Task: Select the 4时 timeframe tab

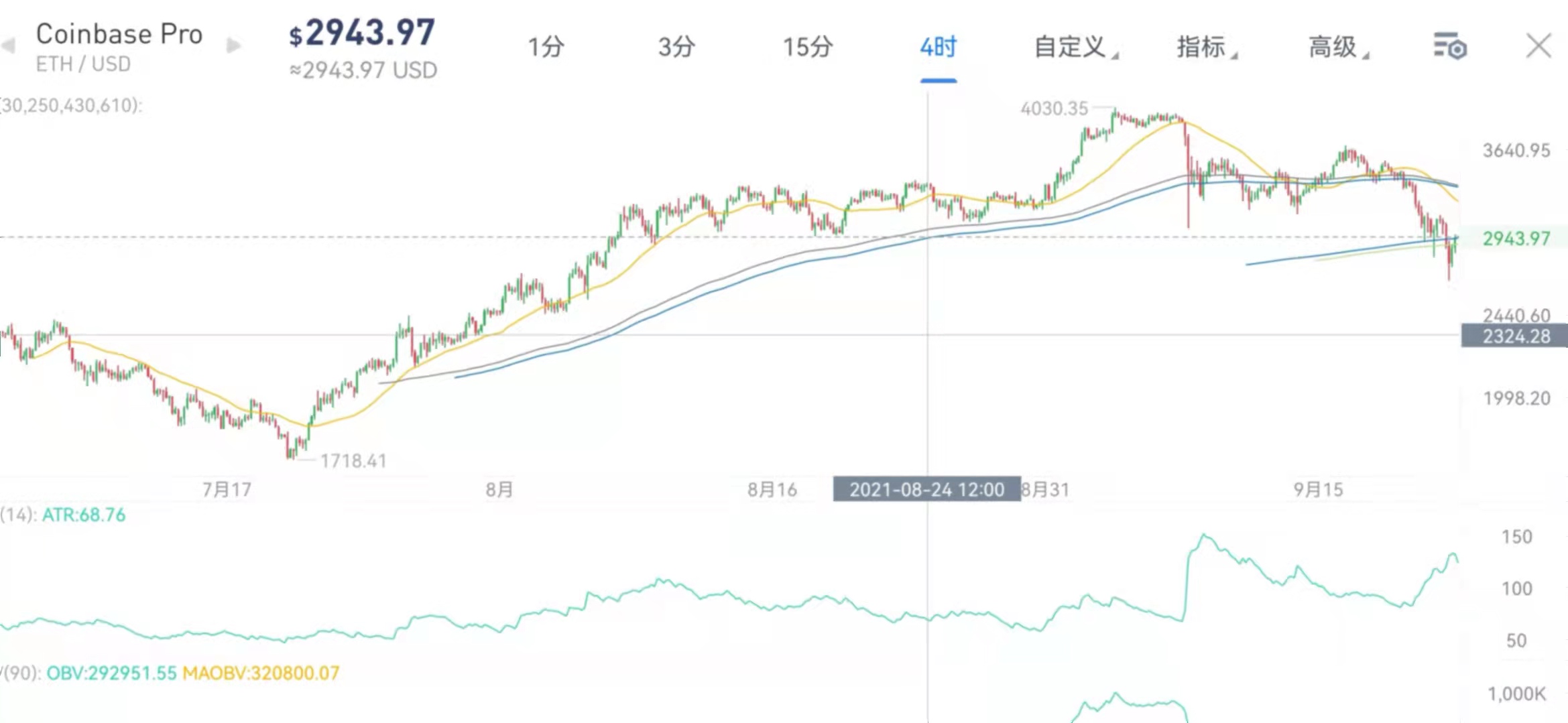Action: tap(938, 47)
